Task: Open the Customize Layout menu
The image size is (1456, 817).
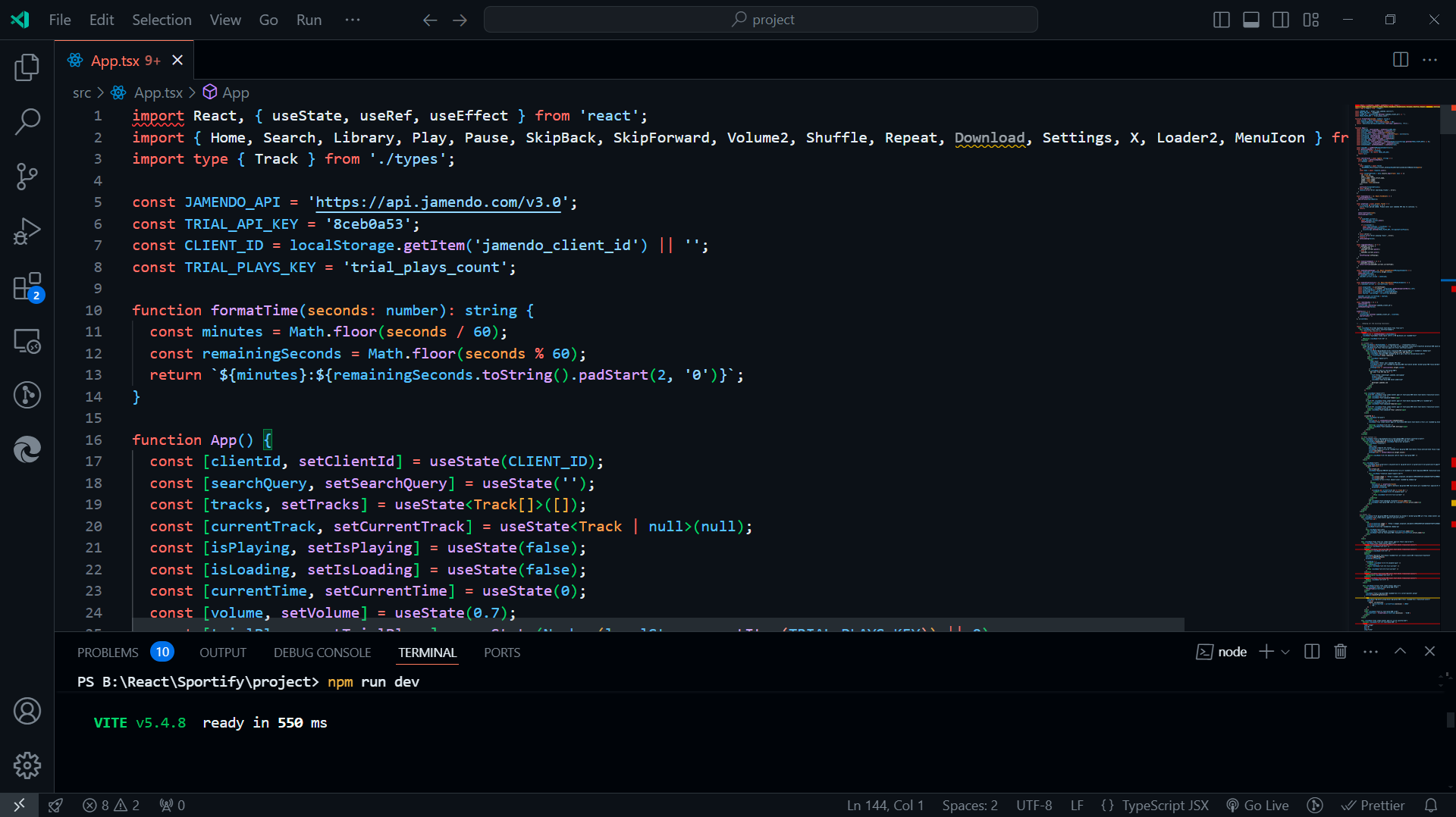Action: coord(1311,20)
